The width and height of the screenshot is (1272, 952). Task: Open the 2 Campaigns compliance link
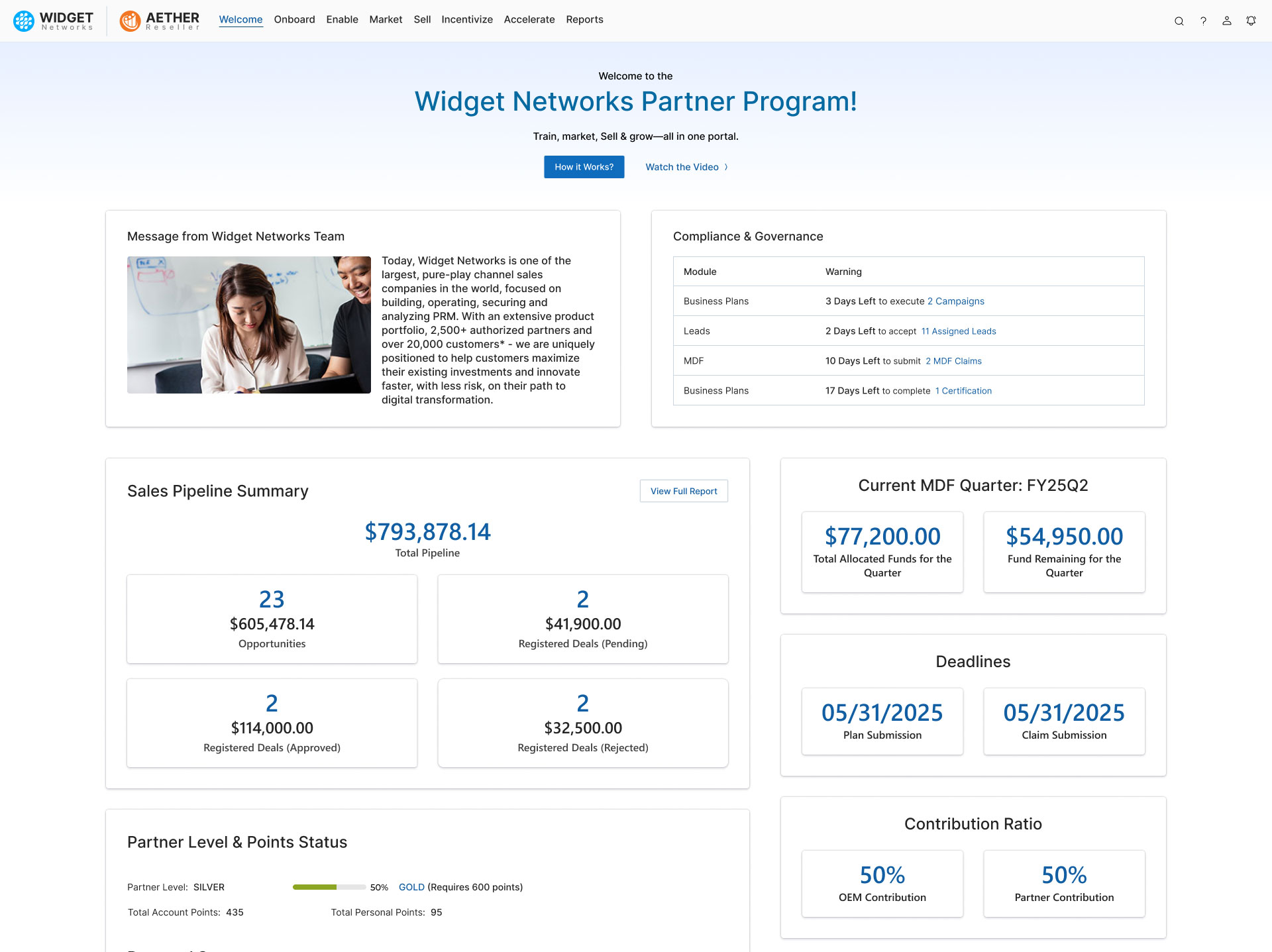point(955,301)
